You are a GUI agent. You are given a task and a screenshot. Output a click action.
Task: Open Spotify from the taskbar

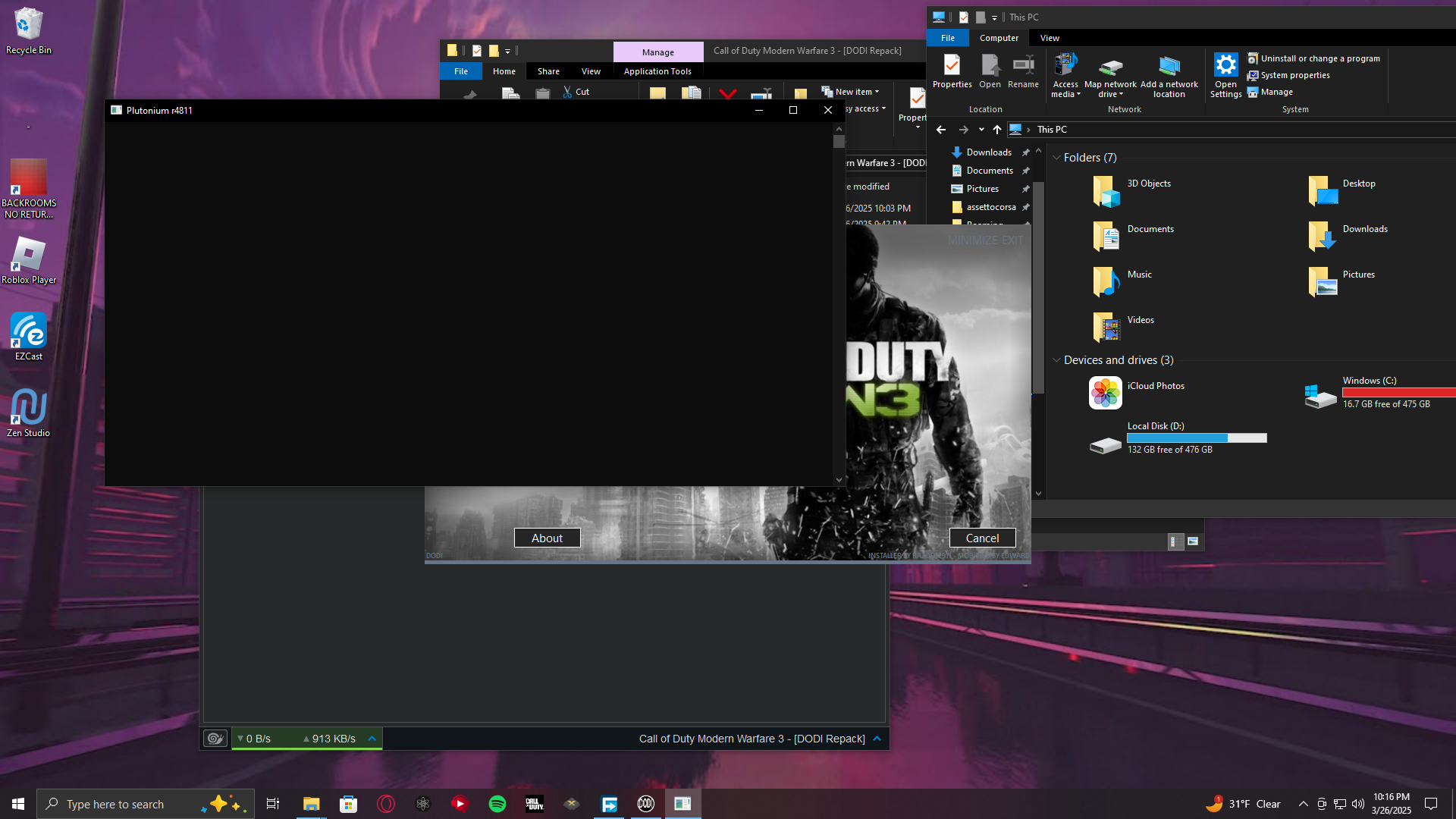point(497,804)
